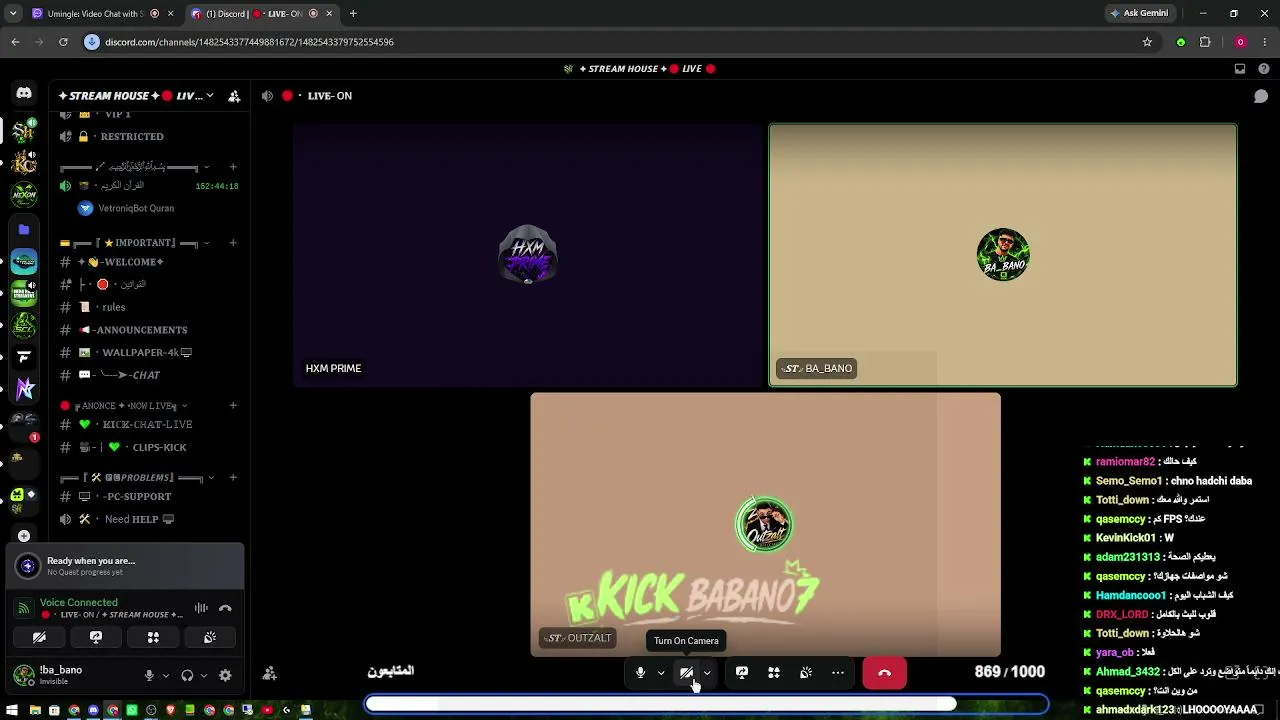Close the Umingle Video Chat tab
The height and width of the screenshot is (720, 1280).
(170, 14)
